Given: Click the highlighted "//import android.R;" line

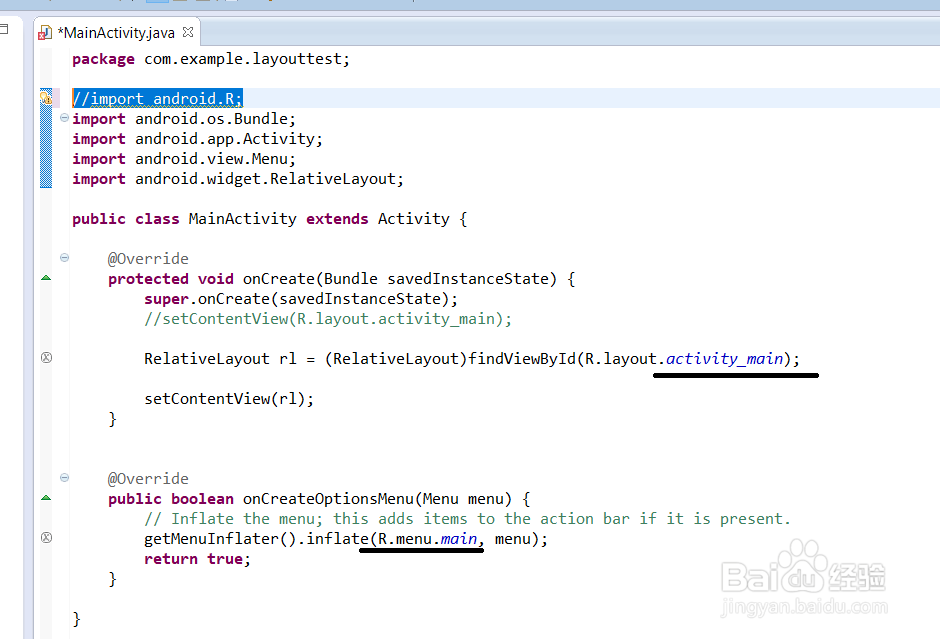Looking at the screenshot, I should click(x=157, y=98).
